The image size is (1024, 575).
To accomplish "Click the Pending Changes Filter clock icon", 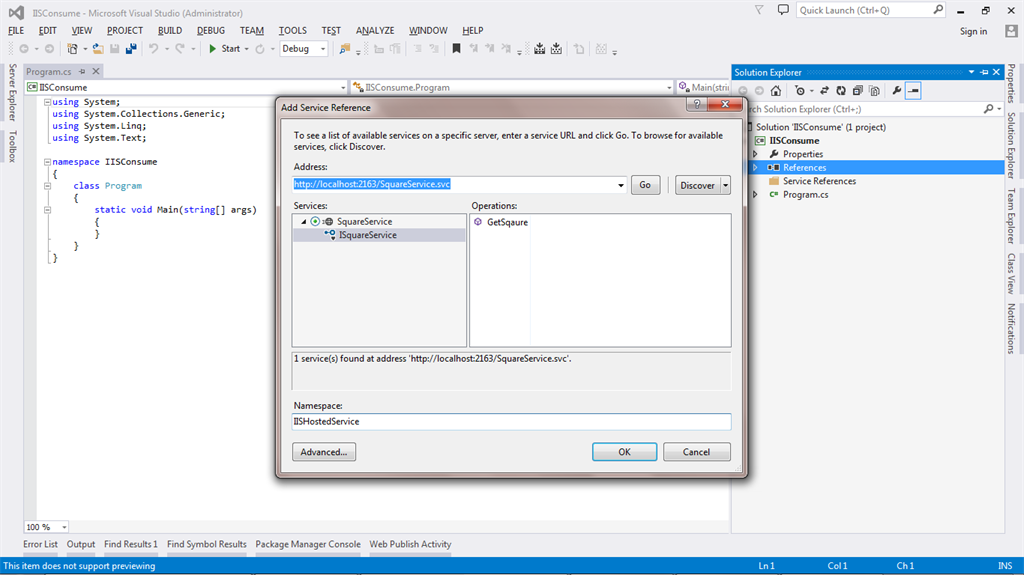I will [x=799, y=91].
